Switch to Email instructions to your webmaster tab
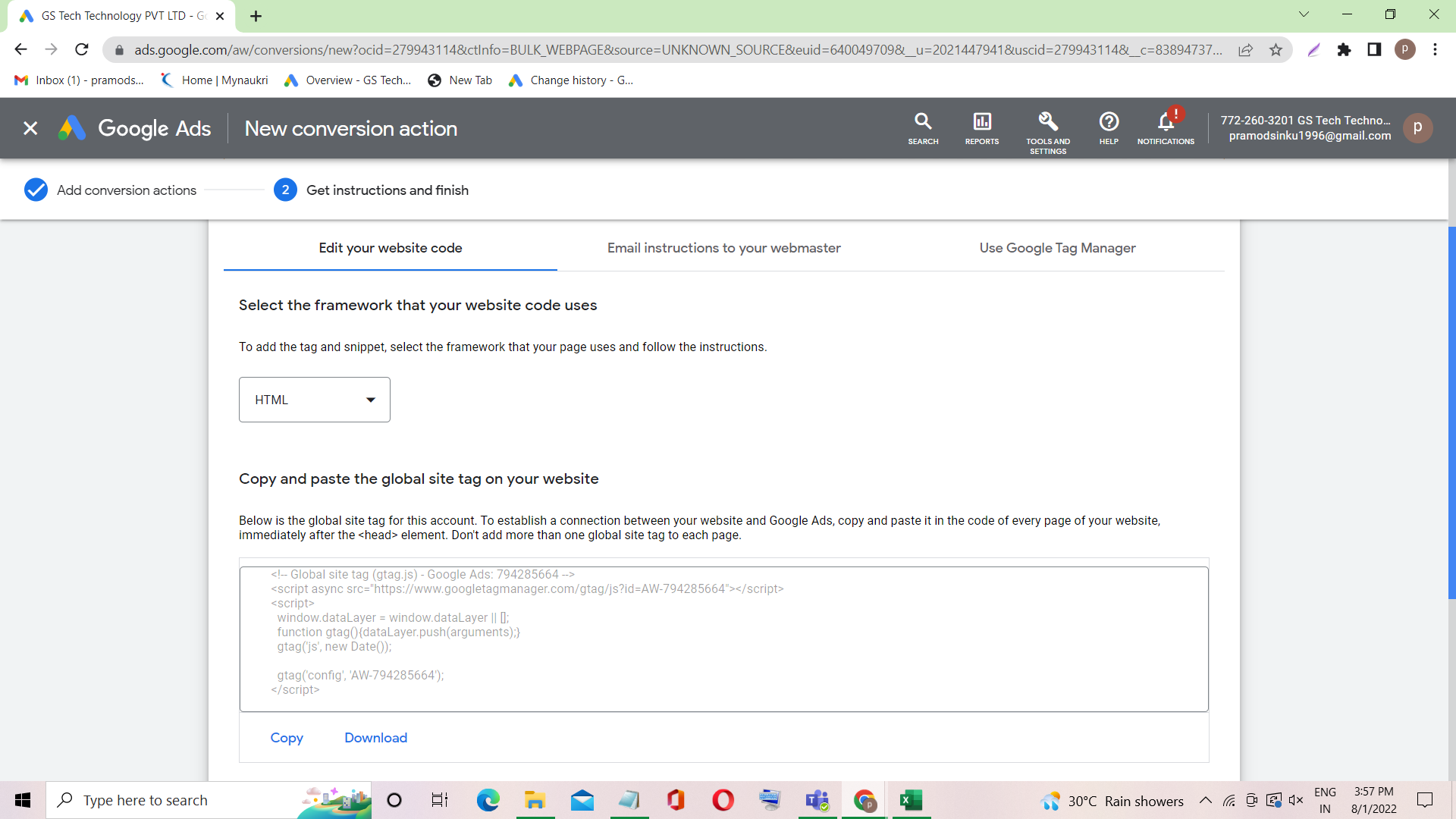This screenshot has height=819, width=1456. click(x=723, y=248)
